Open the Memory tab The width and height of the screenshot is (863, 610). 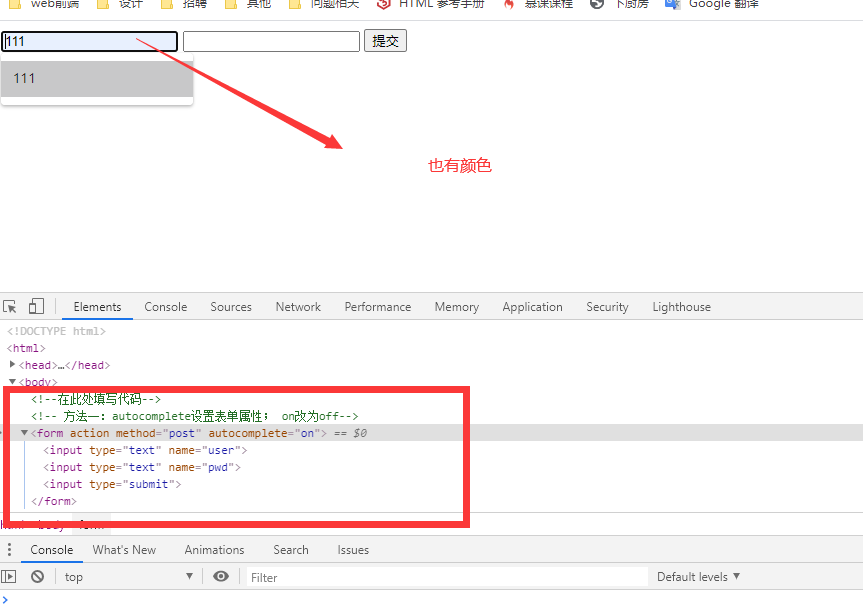tap(457, 307)
